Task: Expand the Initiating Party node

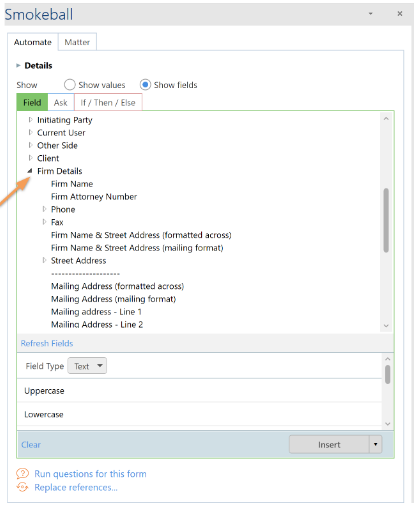Action: (30, 119)
